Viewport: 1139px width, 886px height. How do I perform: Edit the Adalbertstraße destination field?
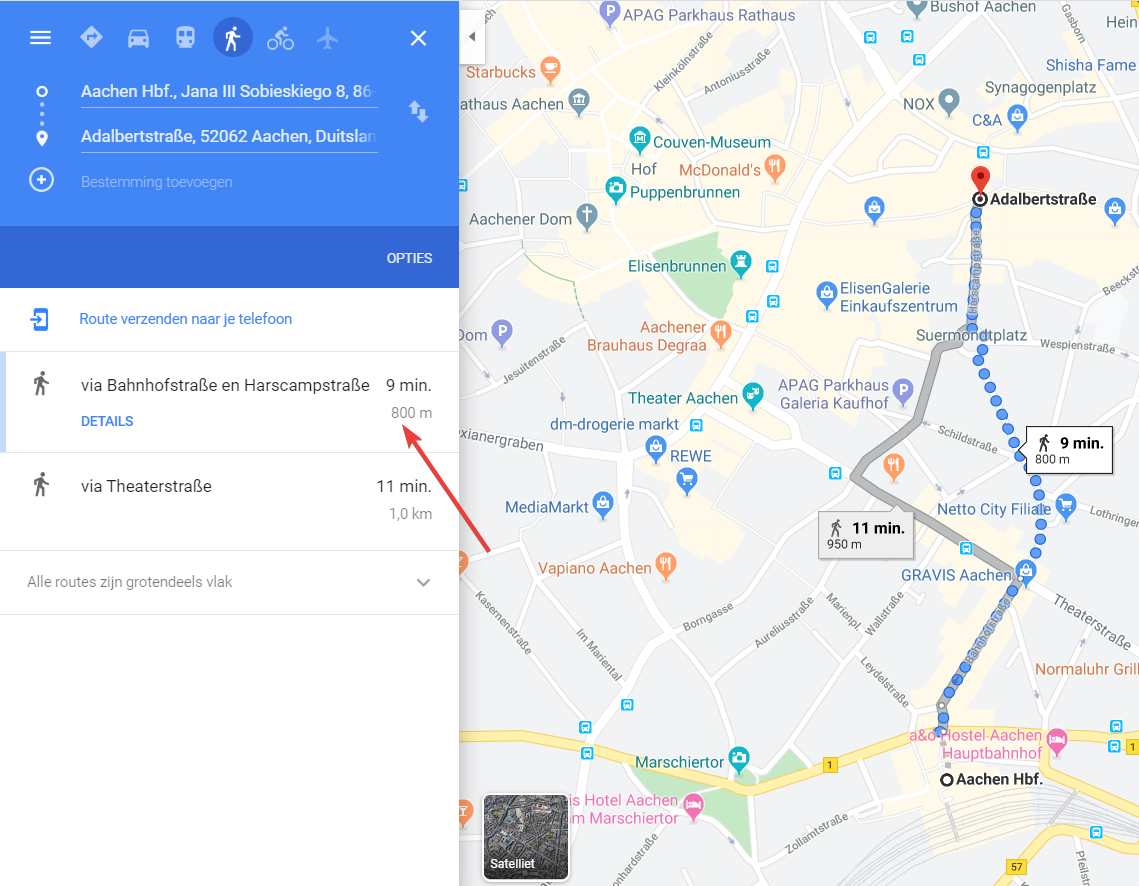(229, 137)
